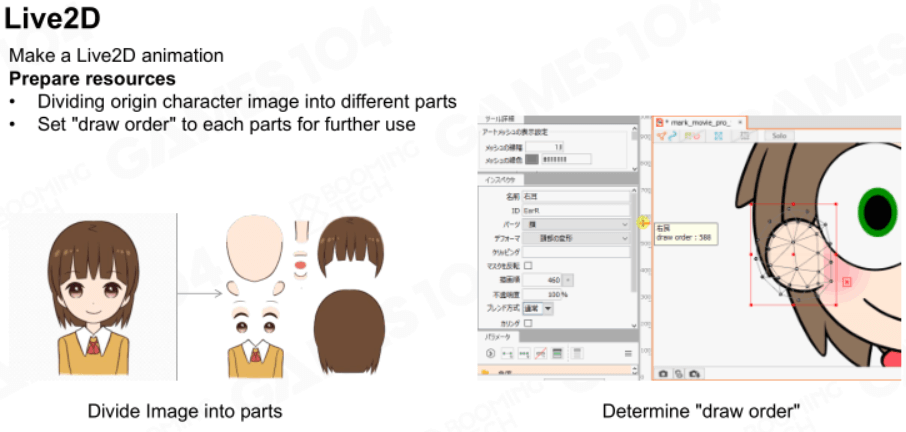Open the パーツ dropdown
Viewport: 906px width, 432px height.
point(575,224)
